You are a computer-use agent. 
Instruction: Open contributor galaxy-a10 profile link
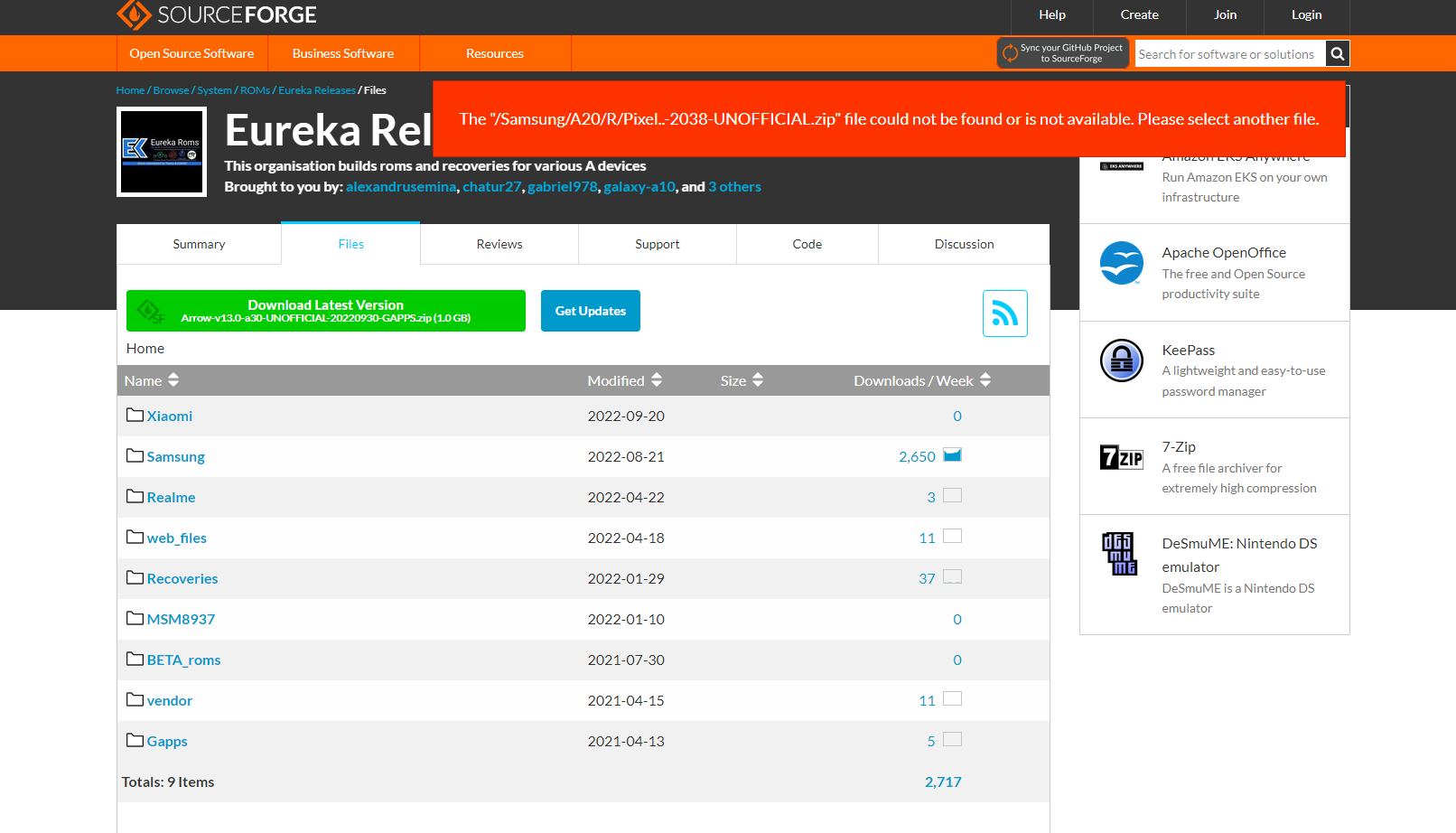click(639, 187)
